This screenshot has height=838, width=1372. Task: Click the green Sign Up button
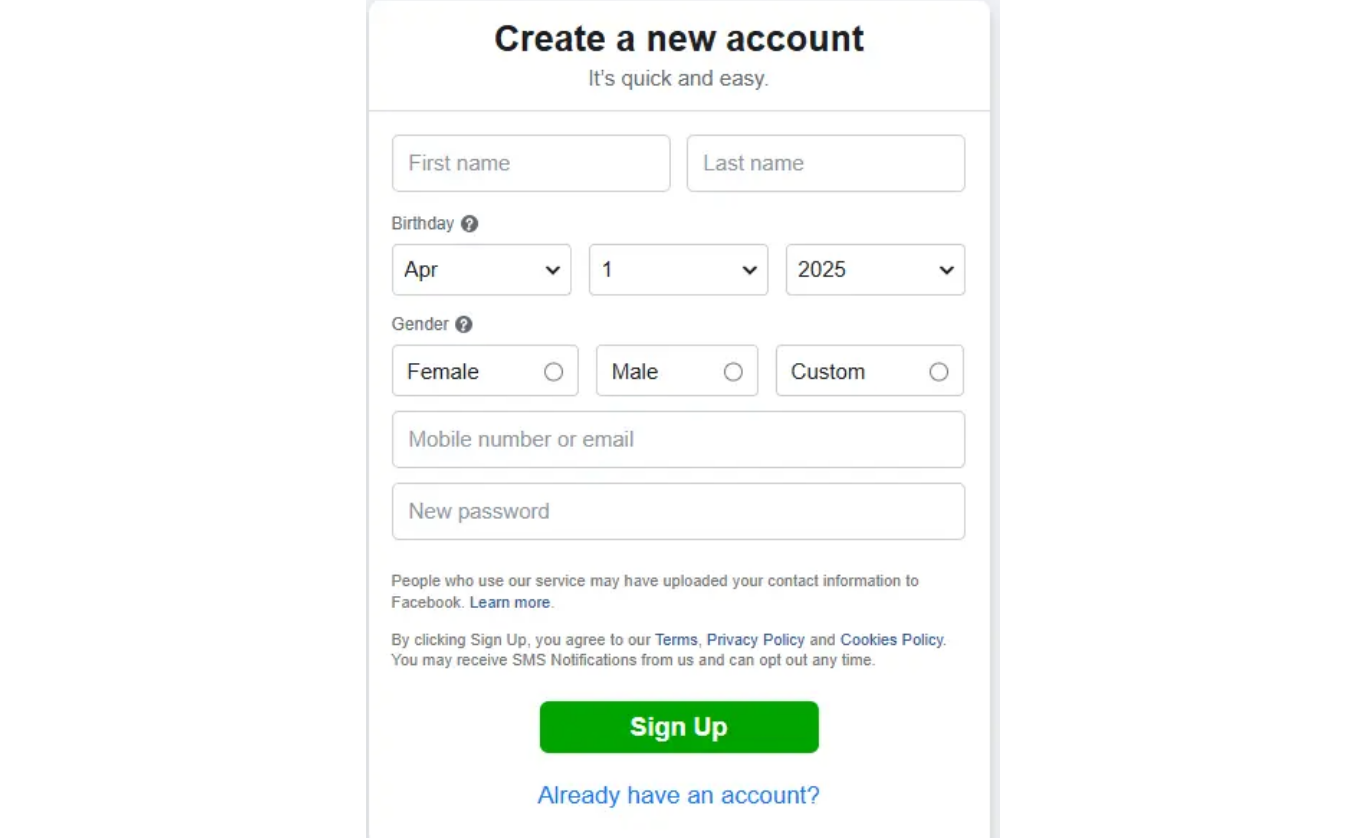coord(678,727)
